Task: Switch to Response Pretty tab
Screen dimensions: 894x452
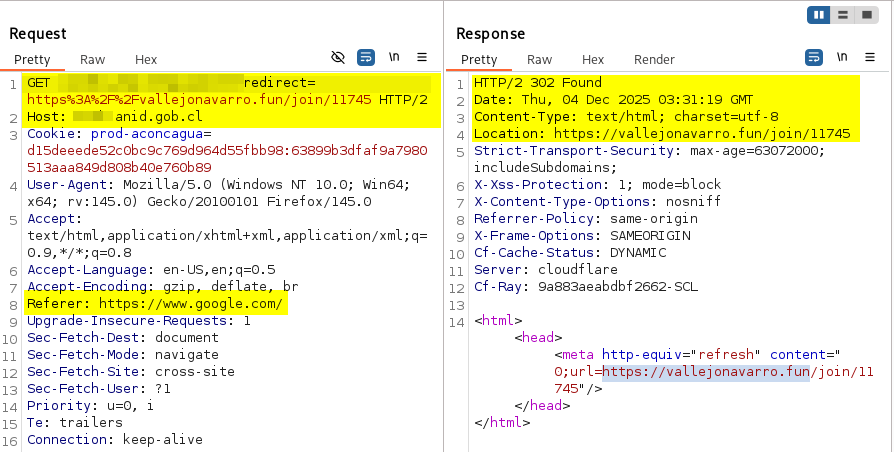Action: tap(479, 59)
